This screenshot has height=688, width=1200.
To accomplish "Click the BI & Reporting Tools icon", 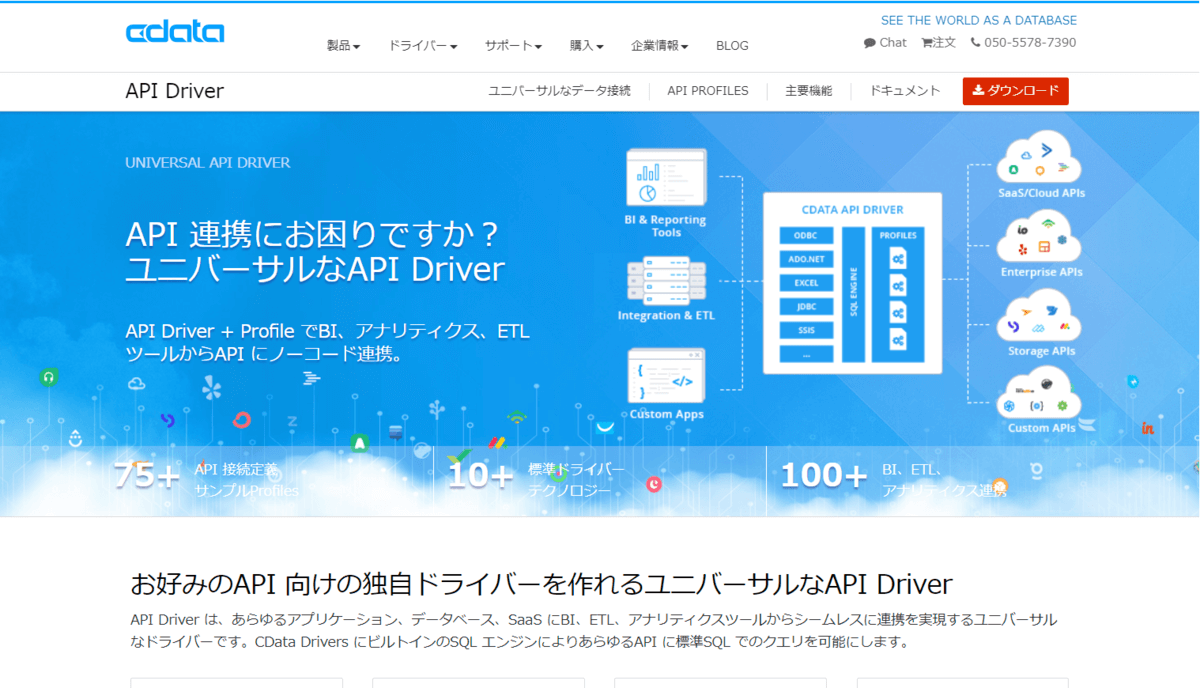I will (x=666, y=177).
